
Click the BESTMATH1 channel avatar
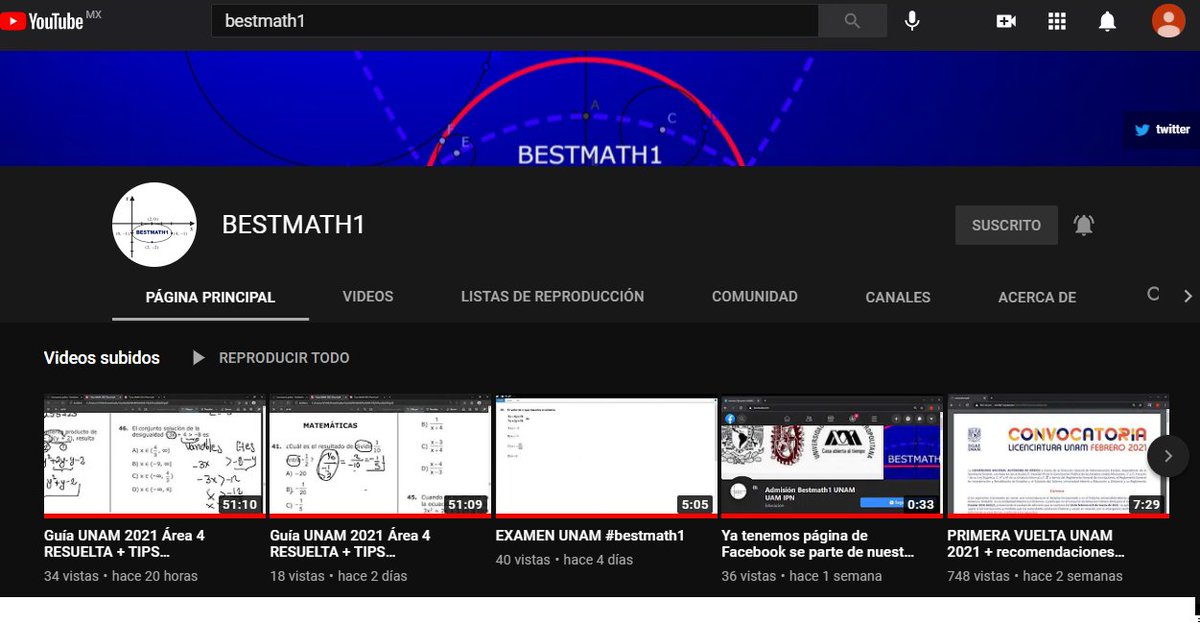(154, 224)
